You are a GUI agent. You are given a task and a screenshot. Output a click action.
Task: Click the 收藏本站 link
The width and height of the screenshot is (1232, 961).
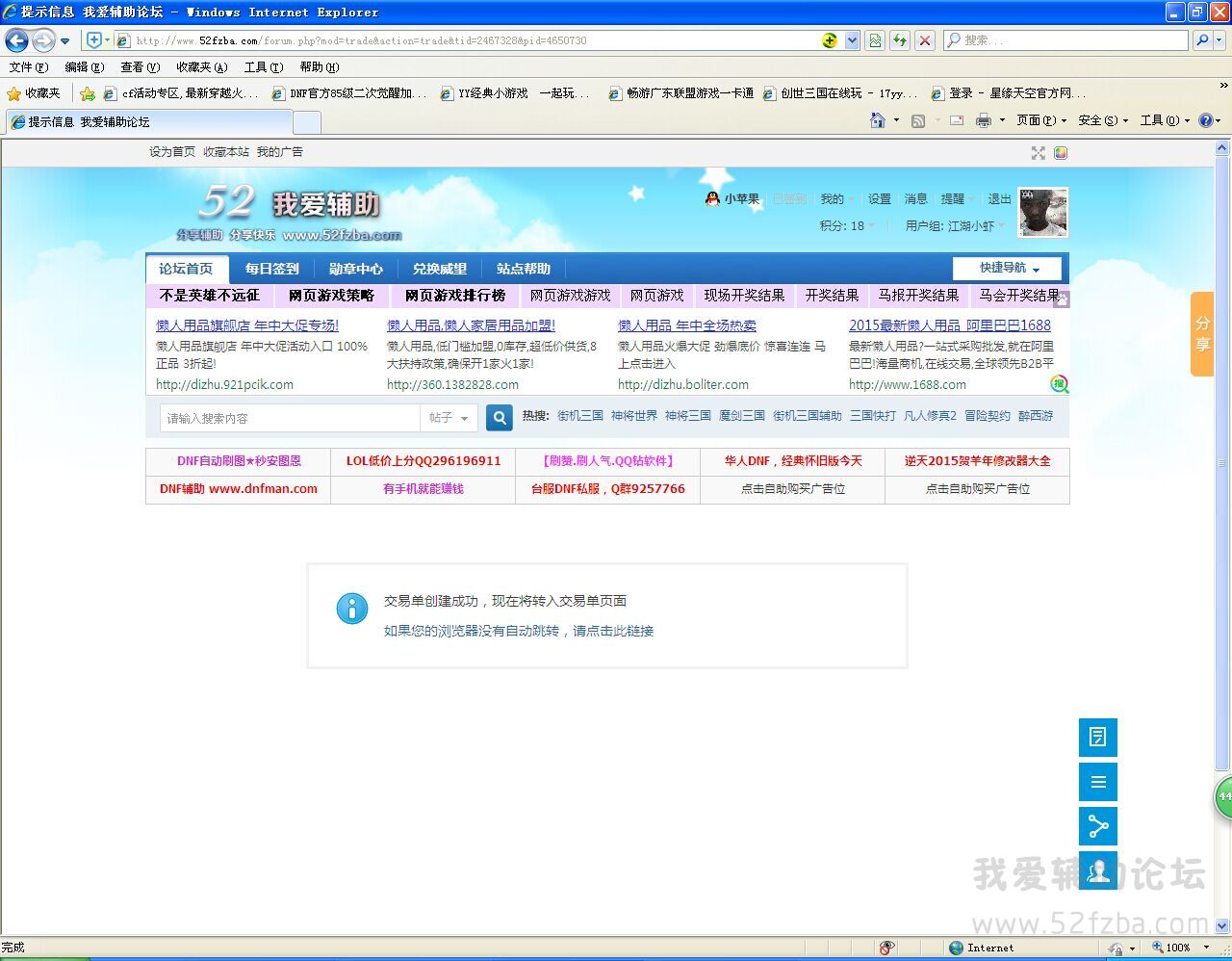[x=225, y=152]
